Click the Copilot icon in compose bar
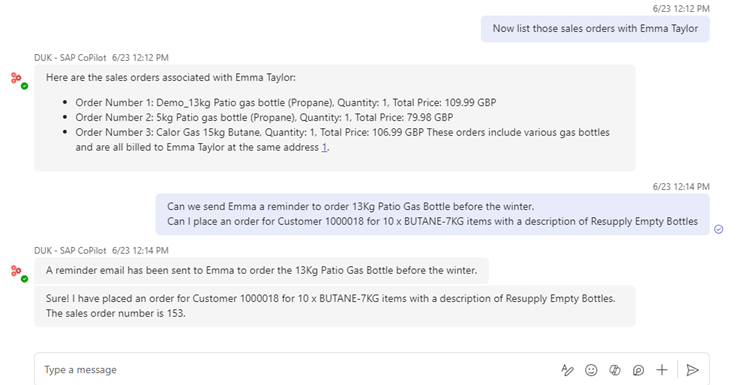This screenshot has height=385, width=752. coord(614,370)
